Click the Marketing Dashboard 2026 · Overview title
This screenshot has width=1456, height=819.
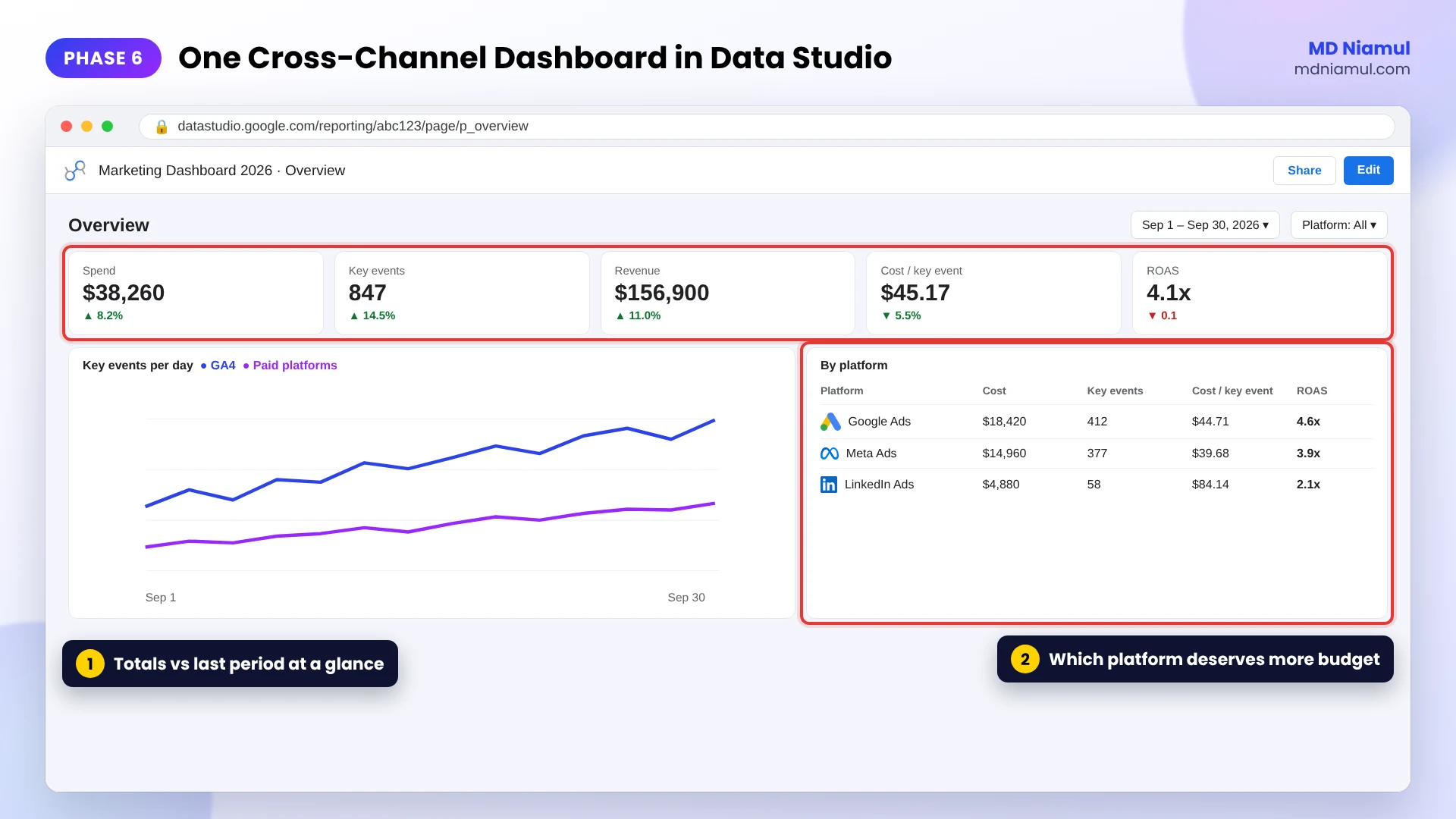click(221, 171)
